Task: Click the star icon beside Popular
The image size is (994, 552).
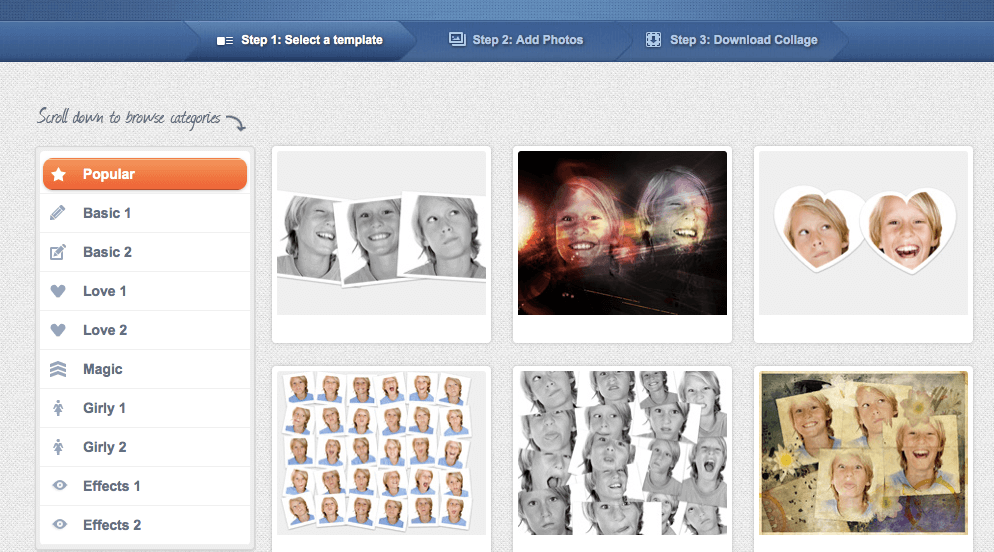Action: click(59, 174)
